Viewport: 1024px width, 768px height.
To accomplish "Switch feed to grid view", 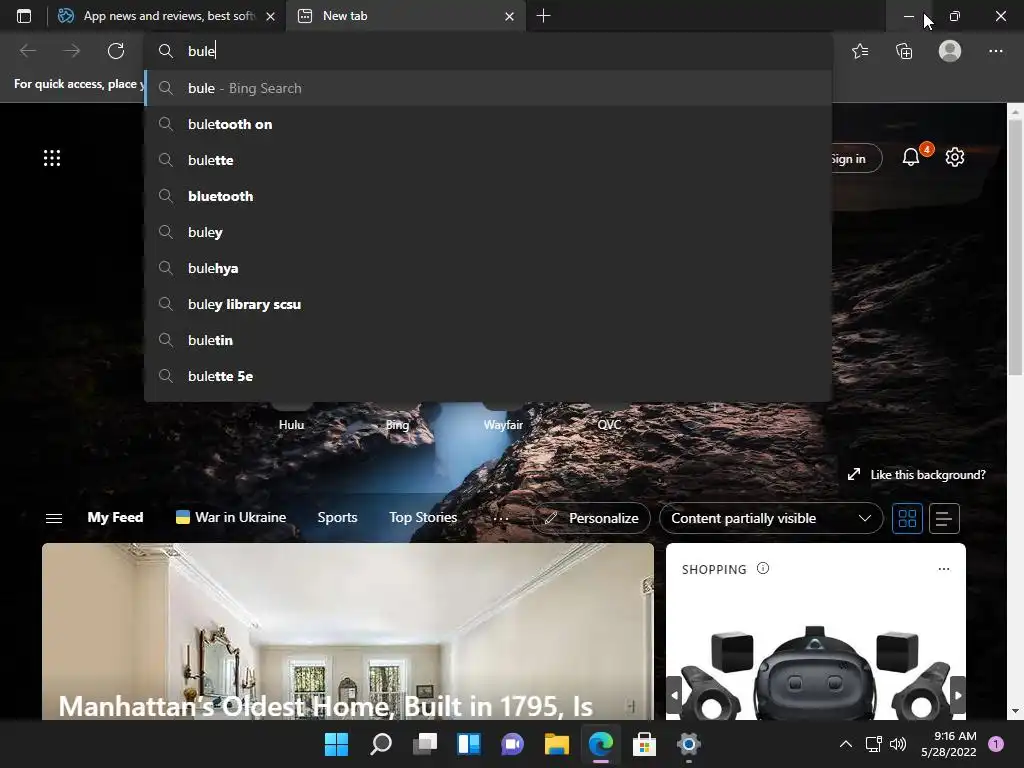I will tap(907, 519).
